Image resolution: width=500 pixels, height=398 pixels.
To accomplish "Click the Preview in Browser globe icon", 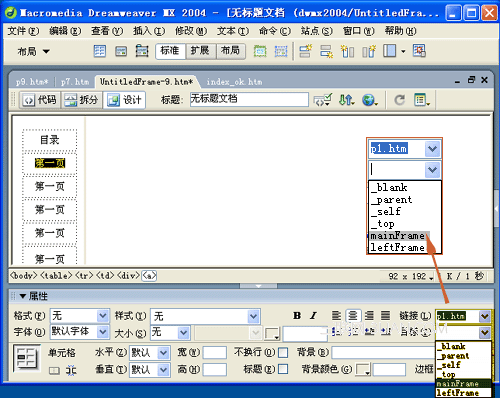I will pyautogui.click(x=369, y=100).
